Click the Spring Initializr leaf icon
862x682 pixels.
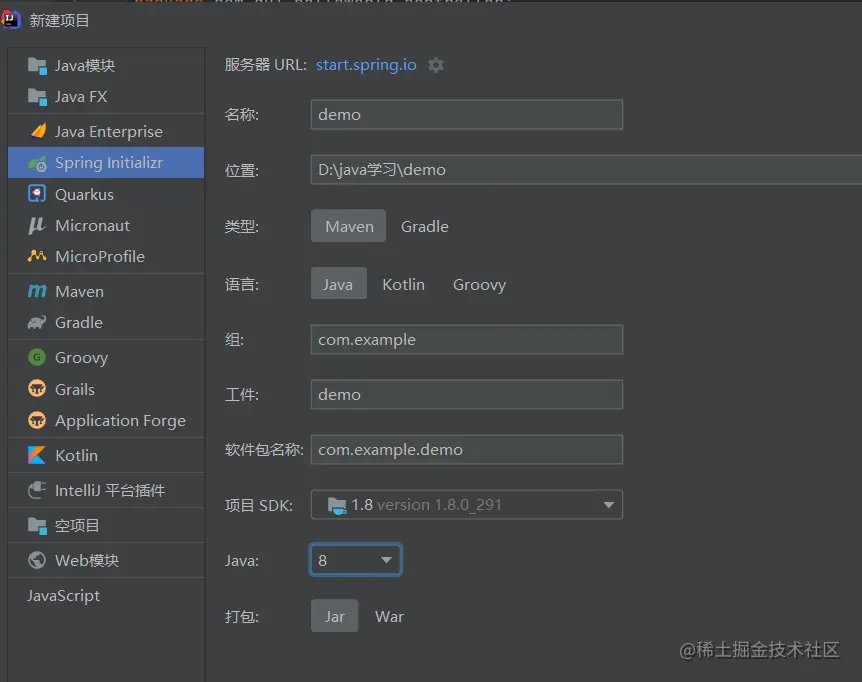coord(37,163)
